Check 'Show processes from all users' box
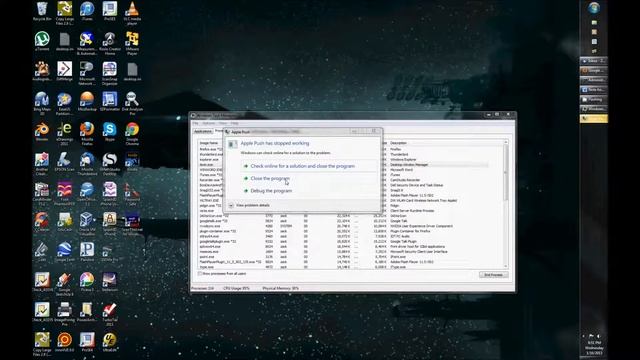 click(x=200, y=273)
